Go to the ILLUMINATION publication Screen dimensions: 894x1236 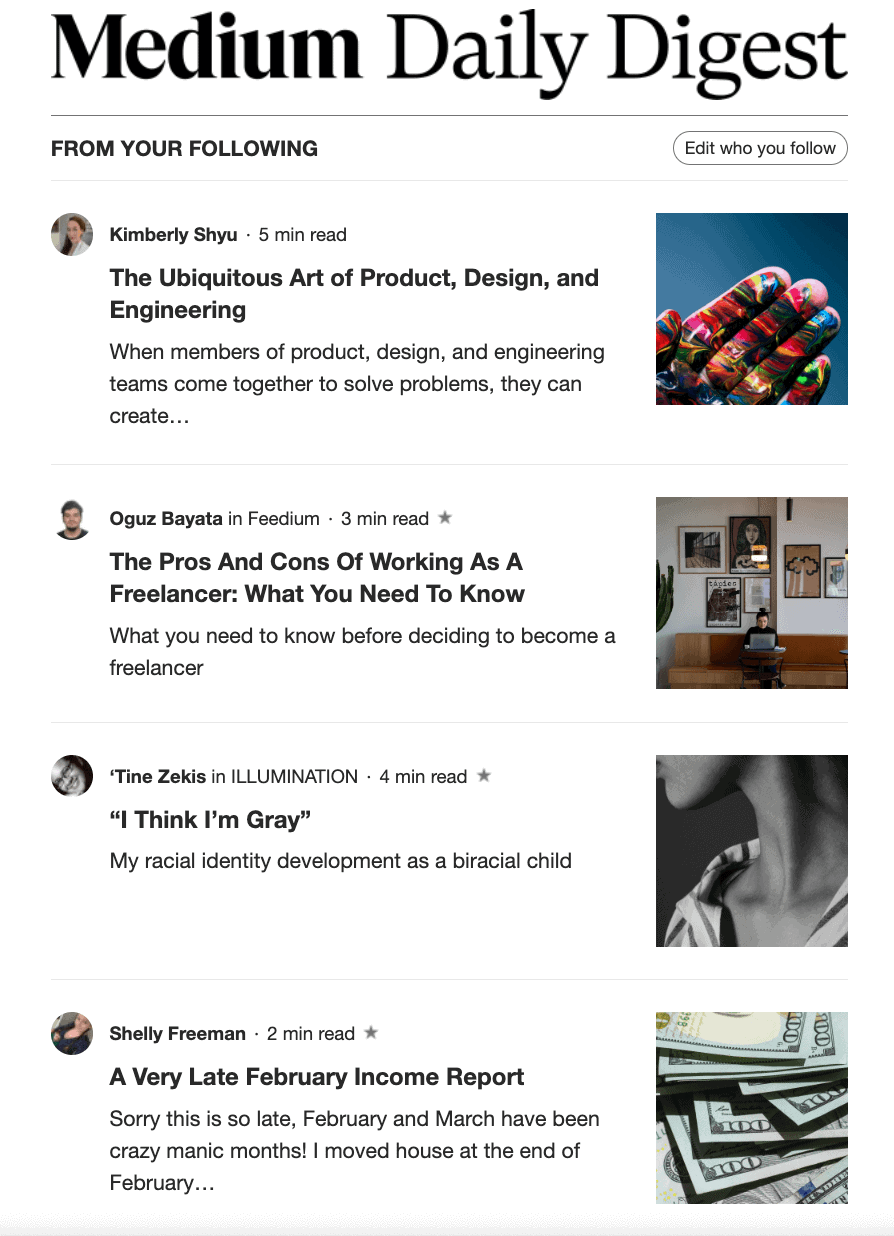294,776
